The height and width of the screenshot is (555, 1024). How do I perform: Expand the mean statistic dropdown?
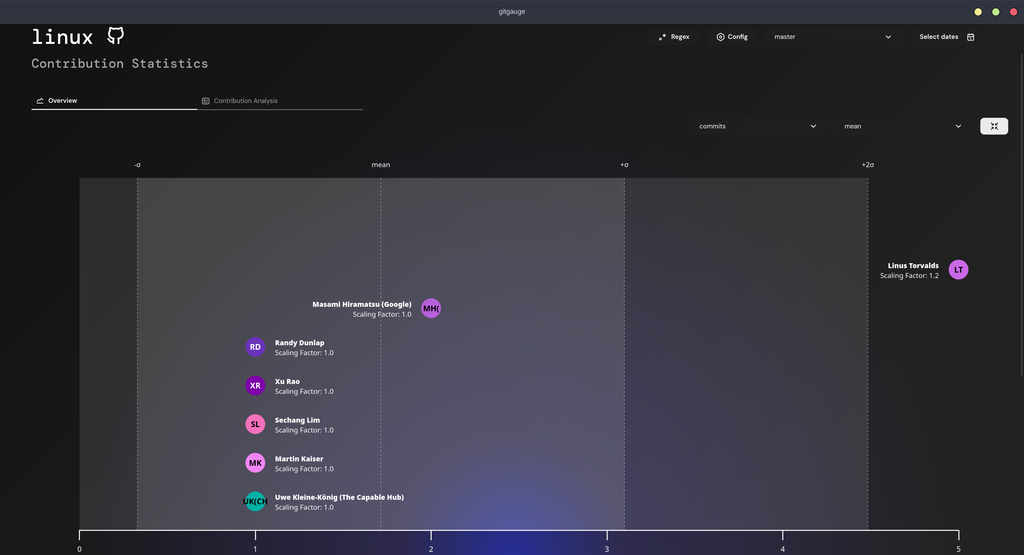pyautogui.click(x=903, y=126)
